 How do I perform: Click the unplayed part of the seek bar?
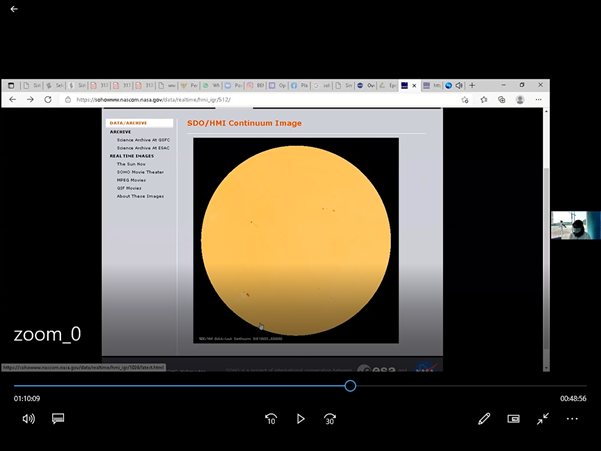point(460,386)
